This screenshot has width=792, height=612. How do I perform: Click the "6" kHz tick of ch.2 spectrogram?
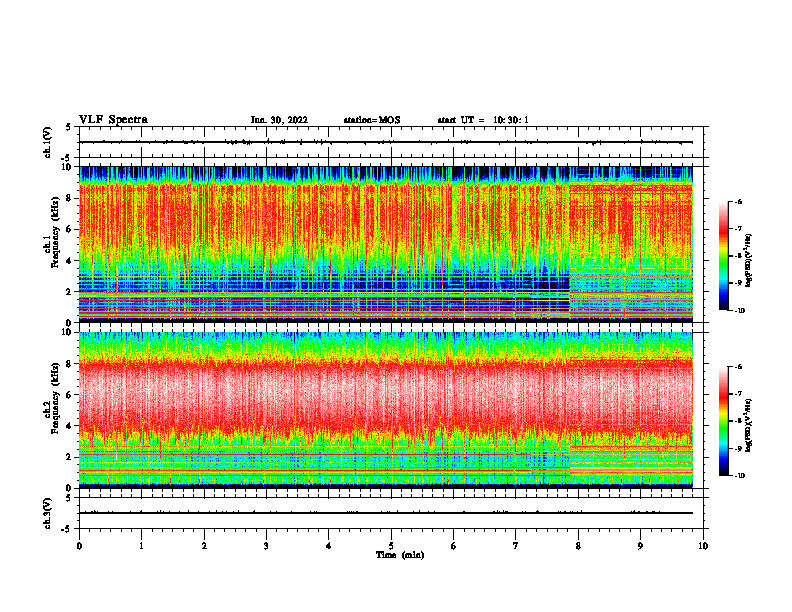coord(69,395)
